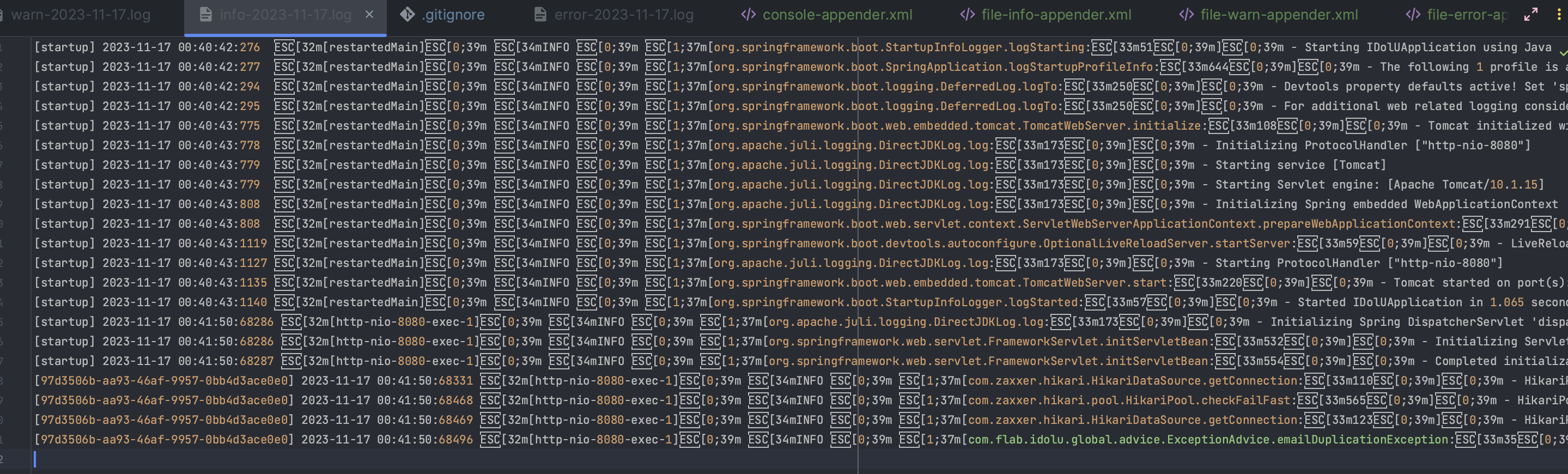This screenshot has height=474, width=1568.
Task: Click timestamp ending in 00:40:43:1140
Action: point(185,302)
